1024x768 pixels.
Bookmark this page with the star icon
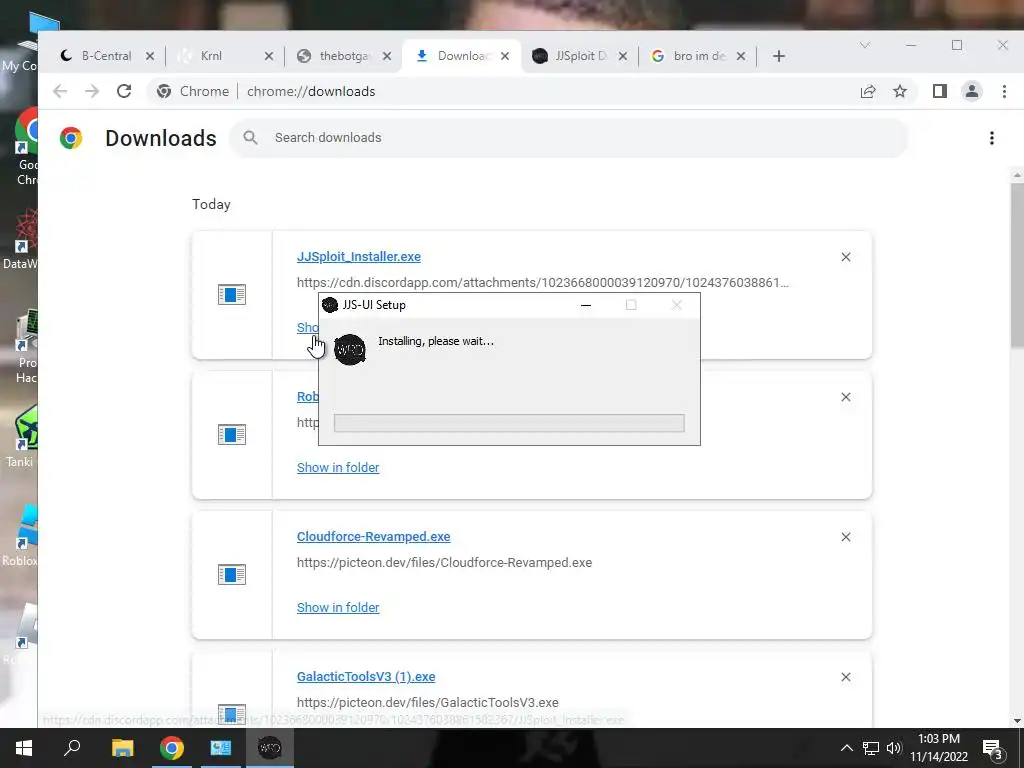(x=900, y=91)
